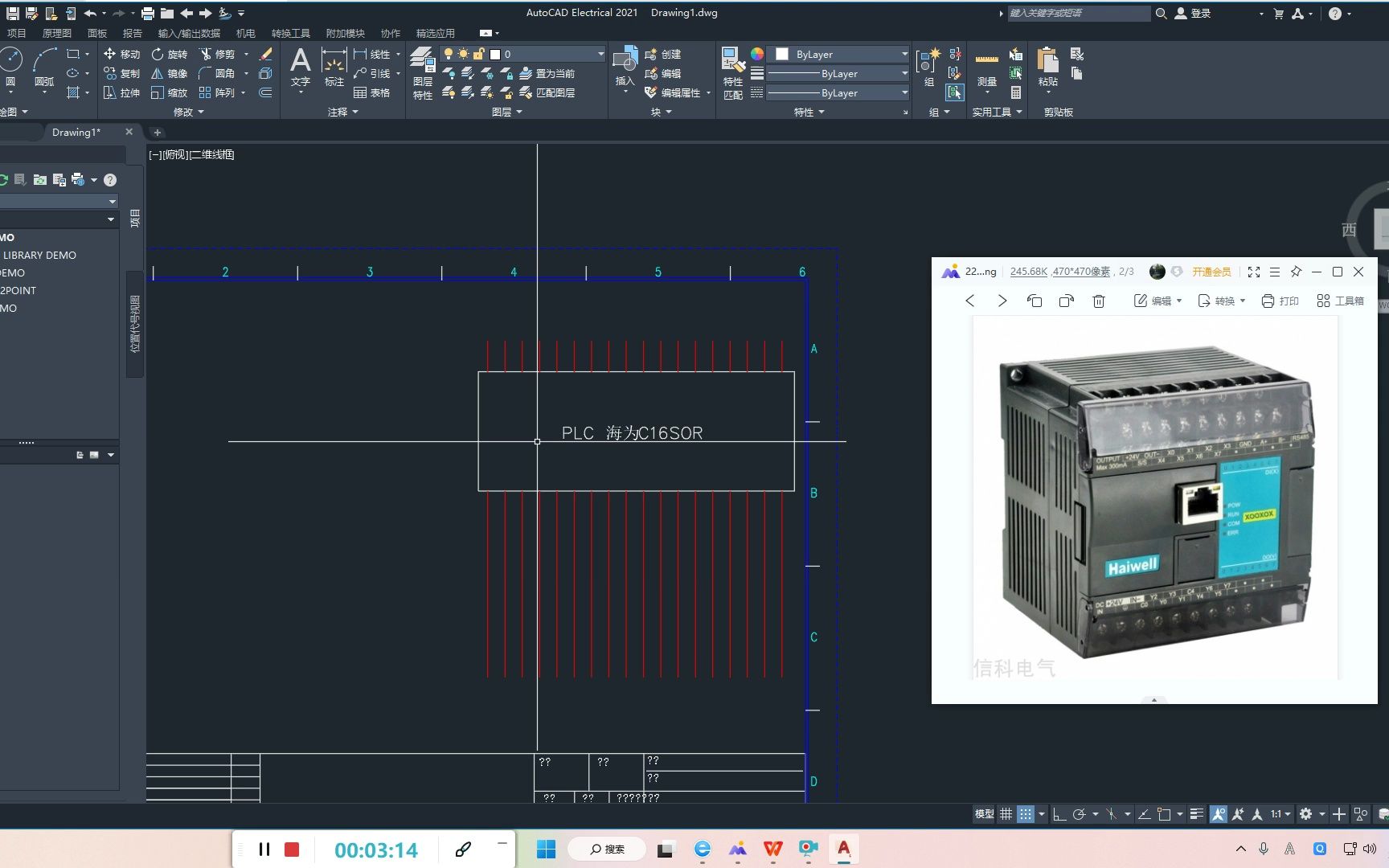Open the 转换工具 ribbon tab
The width and height of the screenshot is (1389, 868).
point(290,33)
